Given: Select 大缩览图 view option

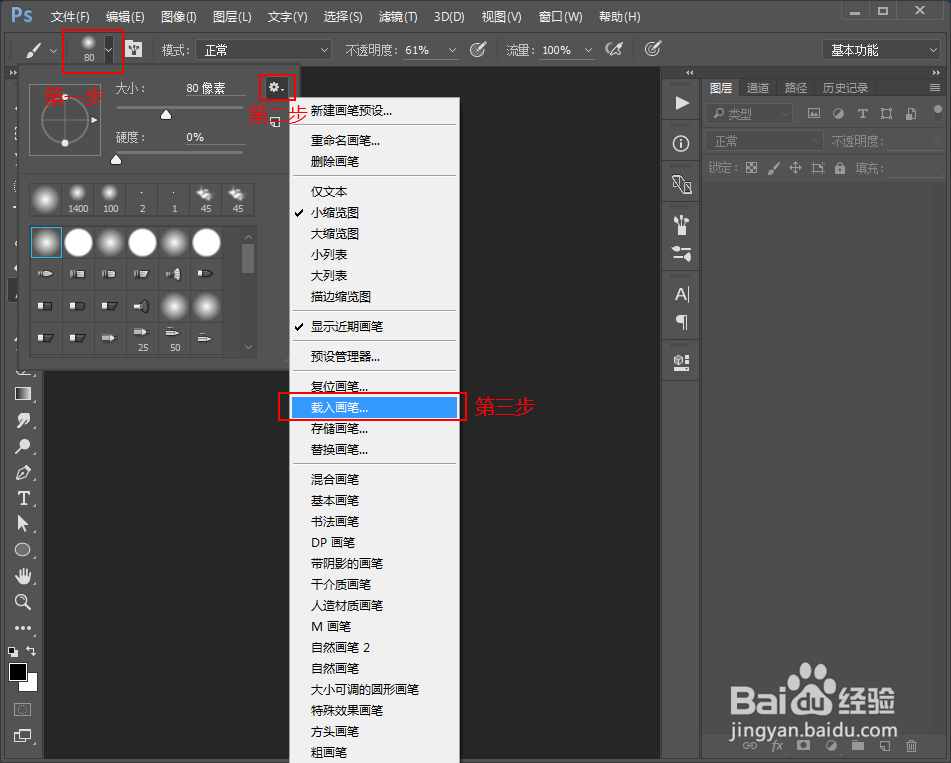Looking at the screenshot, I should (x=374, y=234).
